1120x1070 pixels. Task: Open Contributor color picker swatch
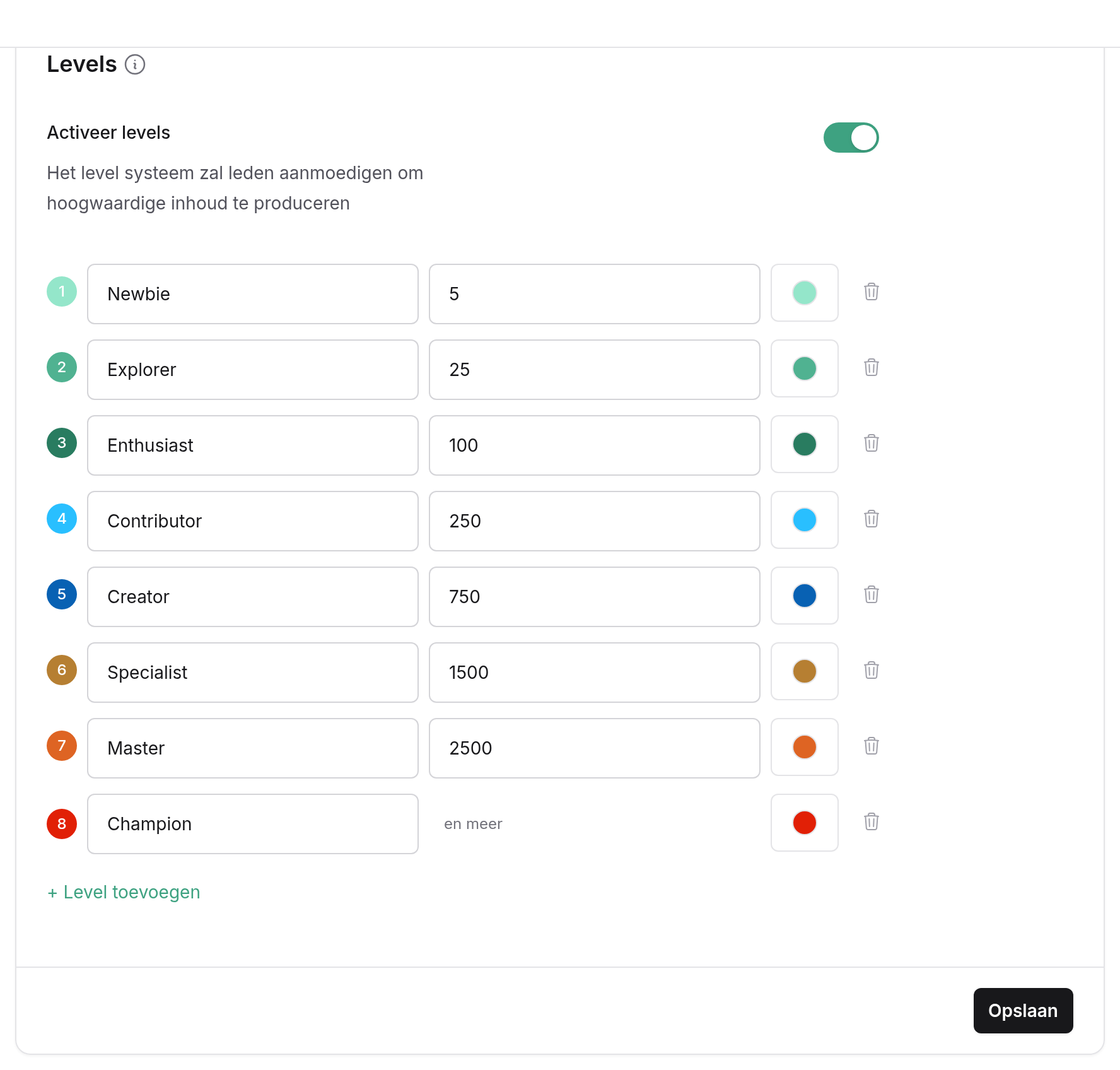[805, 520]
